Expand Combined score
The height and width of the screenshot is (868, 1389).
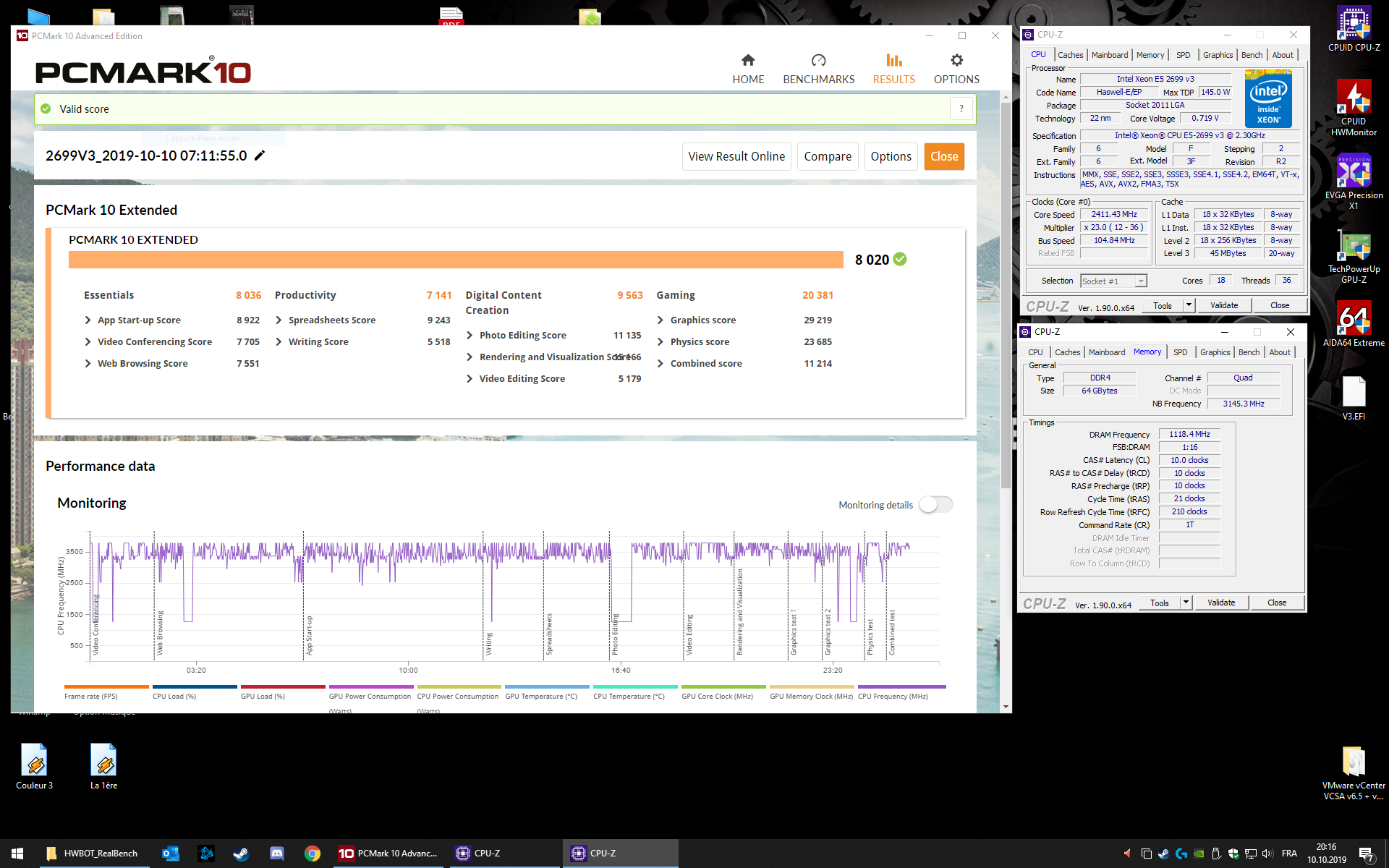(x=660, y=363)
